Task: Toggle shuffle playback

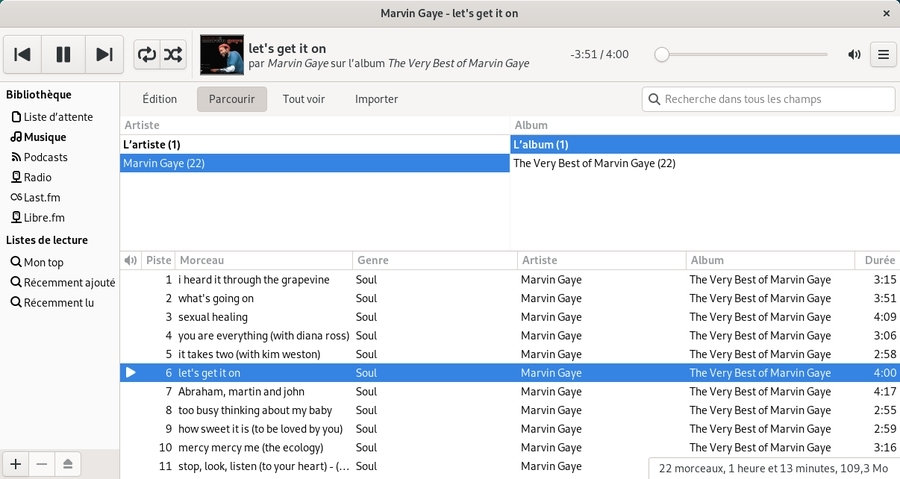Action: 173,54
